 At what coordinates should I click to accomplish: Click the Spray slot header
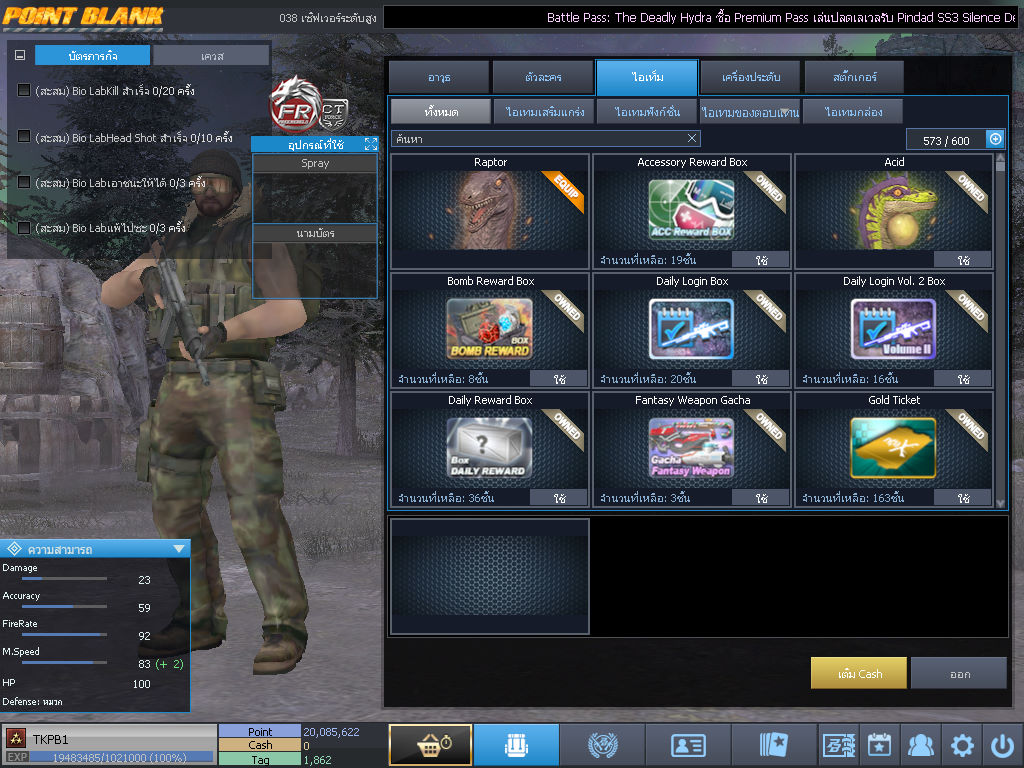(x=315, y=163)
